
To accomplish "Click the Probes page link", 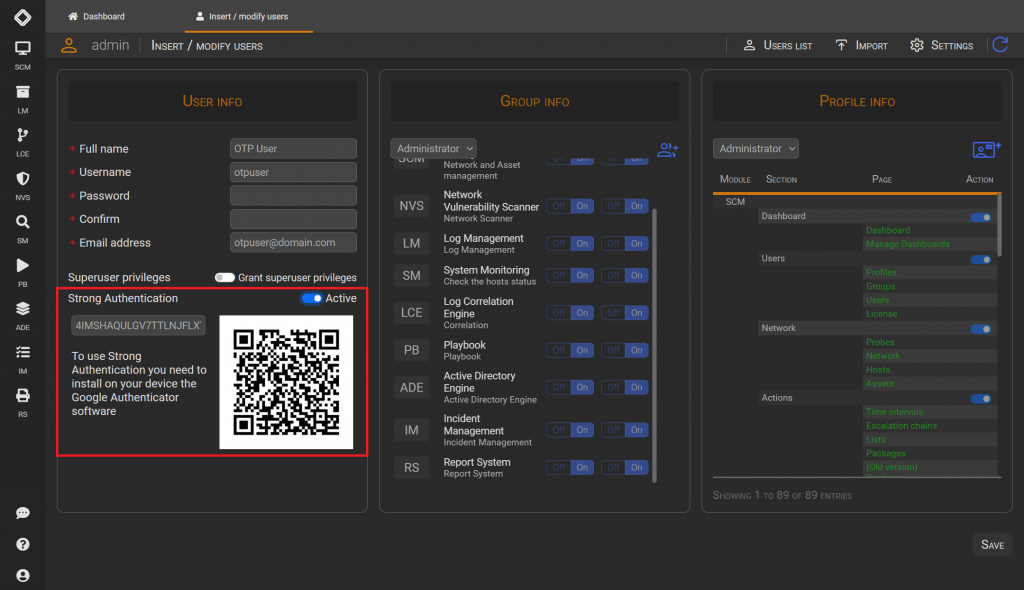I will (x=880, y=342).
